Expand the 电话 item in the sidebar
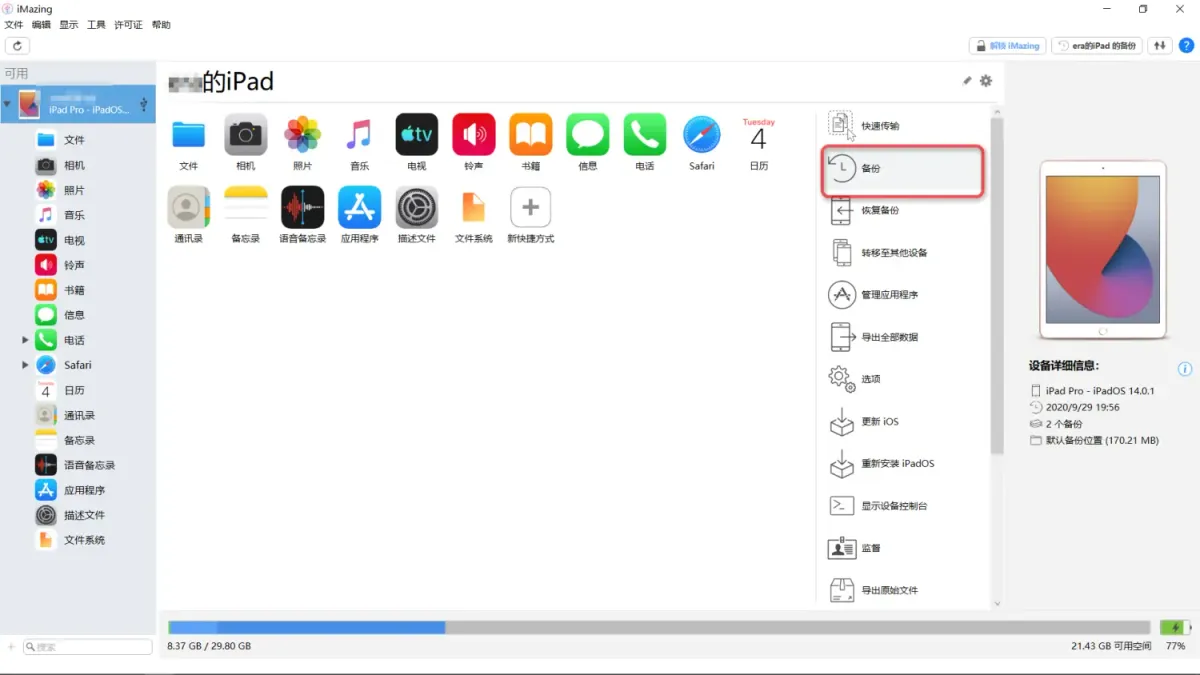This screenshot has width=1200, height=675. (x=25, y=339)
